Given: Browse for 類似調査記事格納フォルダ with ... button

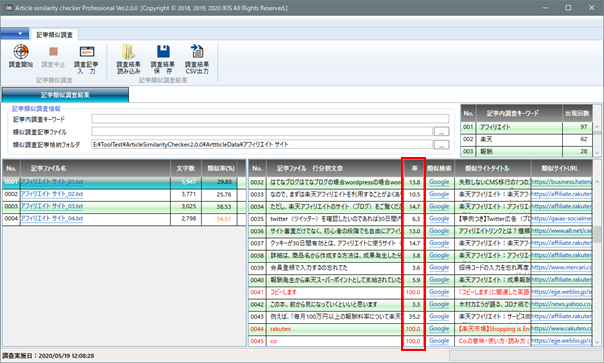Looking at the screenshot, I should pyautogui.click(x=441, y=145).
